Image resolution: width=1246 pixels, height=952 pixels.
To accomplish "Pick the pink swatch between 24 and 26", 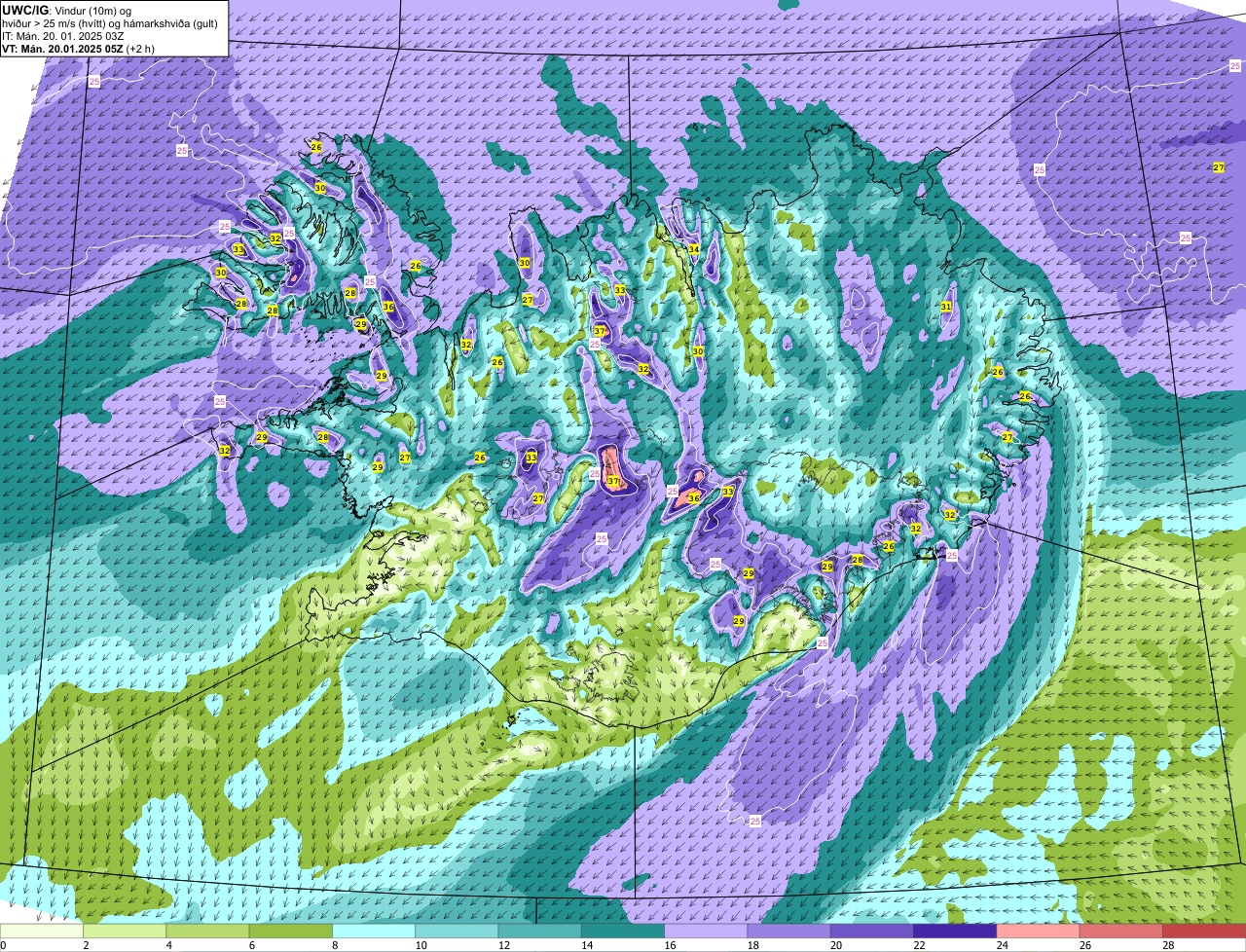I will (1039, 932).
